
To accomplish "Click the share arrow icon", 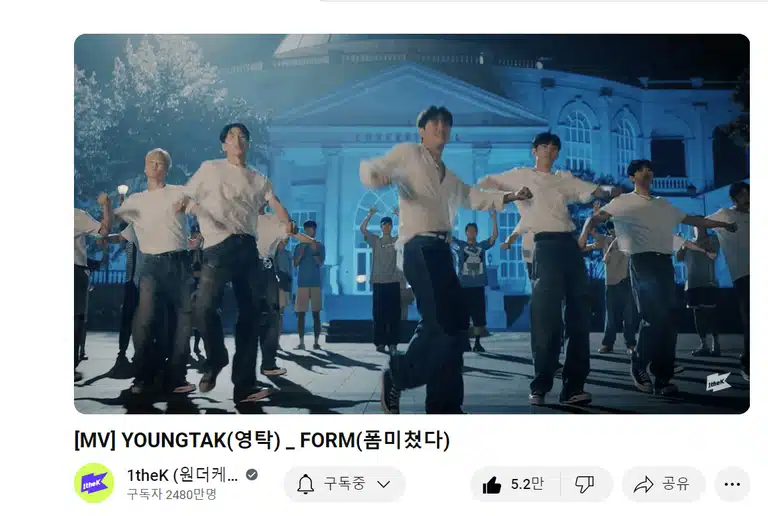I will pyautogui.click(x=643, y=484).
